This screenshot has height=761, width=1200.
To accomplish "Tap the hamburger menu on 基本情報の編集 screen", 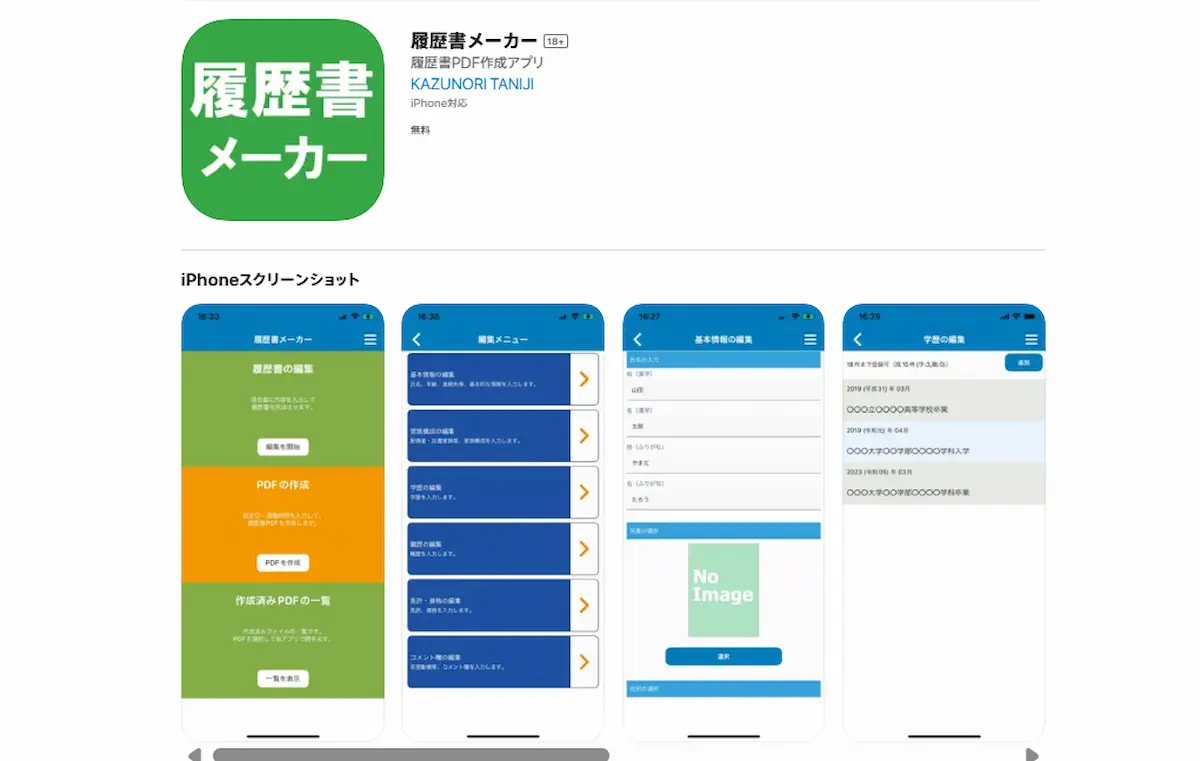I will pyautogui.click(x=810, y=338).
